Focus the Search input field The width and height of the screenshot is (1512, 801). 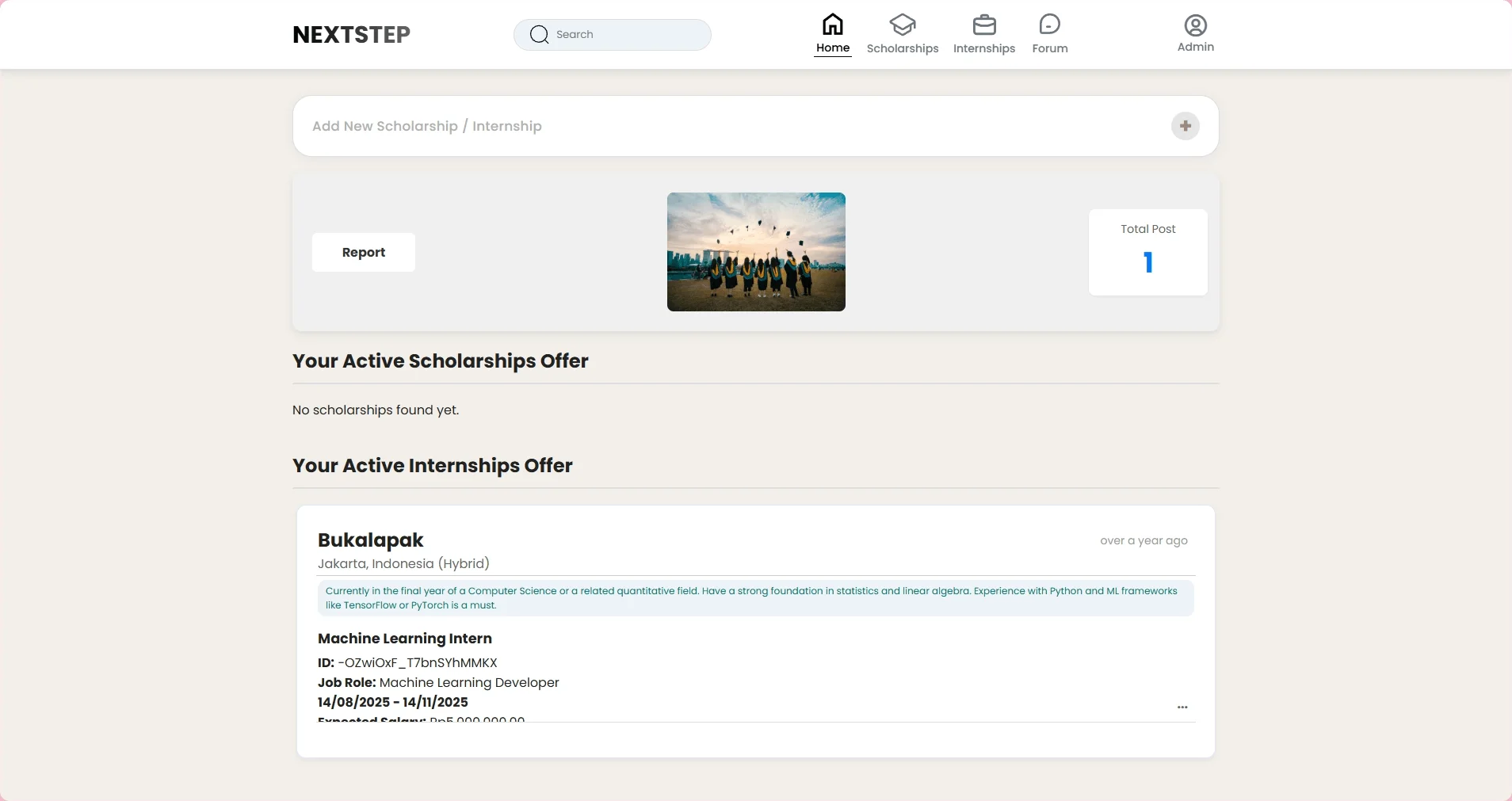[613, 35]
